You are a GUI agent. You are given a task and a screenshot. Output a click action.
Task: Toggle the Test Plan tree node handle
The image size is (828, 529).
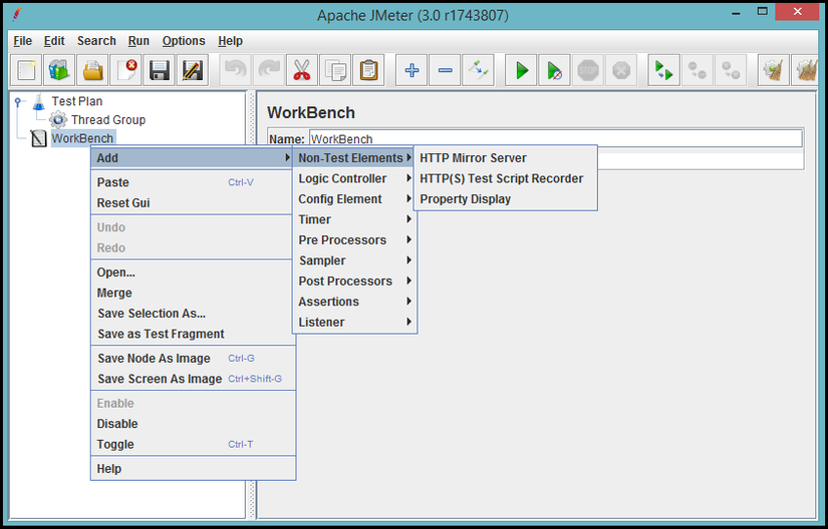coord(18,101)
